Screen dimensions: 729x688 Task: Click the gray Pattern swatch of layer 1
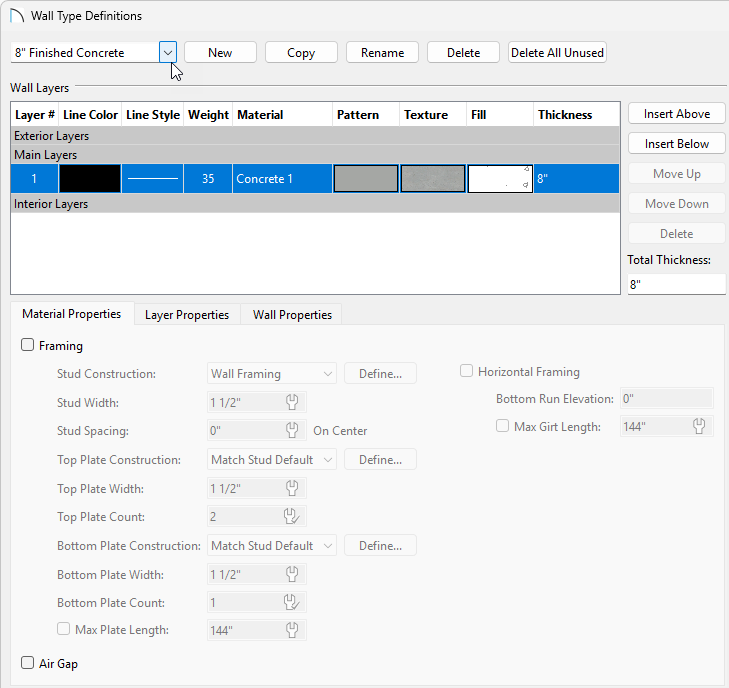point(366,179)
